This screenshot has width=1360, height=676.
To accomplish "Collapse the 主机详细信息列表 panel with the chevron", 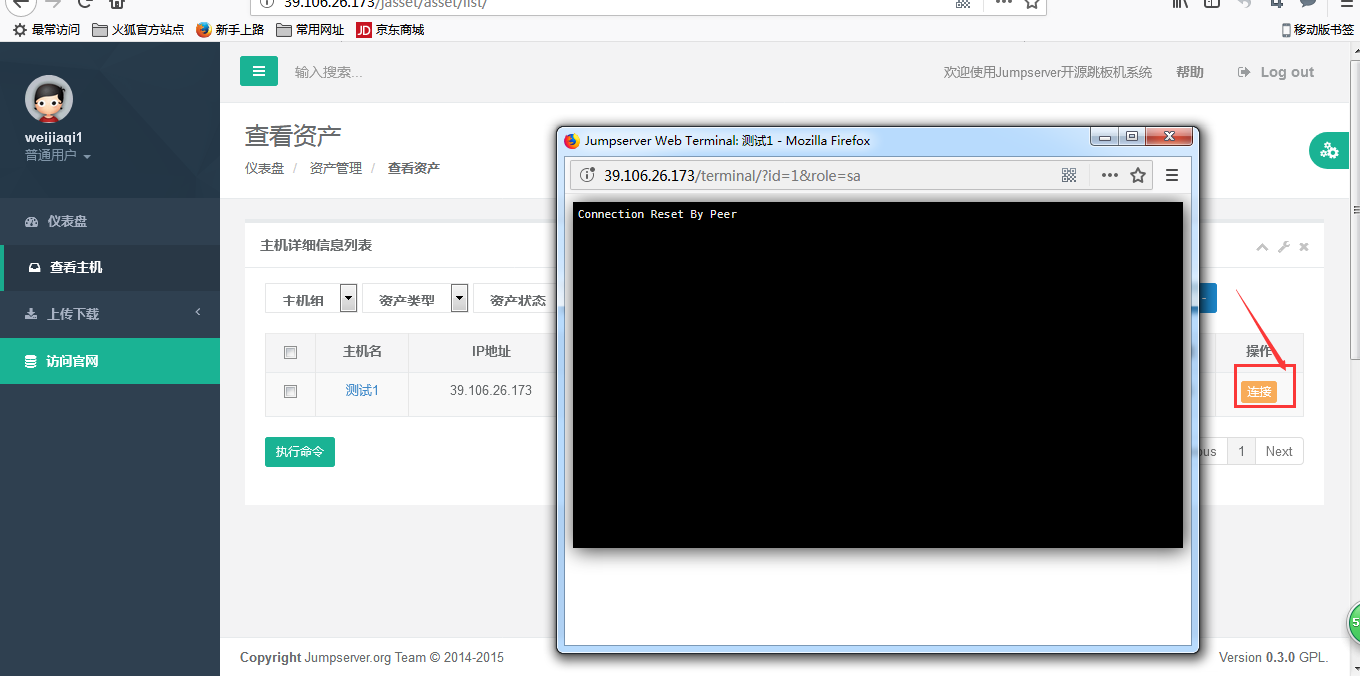I will click(x=1263, y=247).
